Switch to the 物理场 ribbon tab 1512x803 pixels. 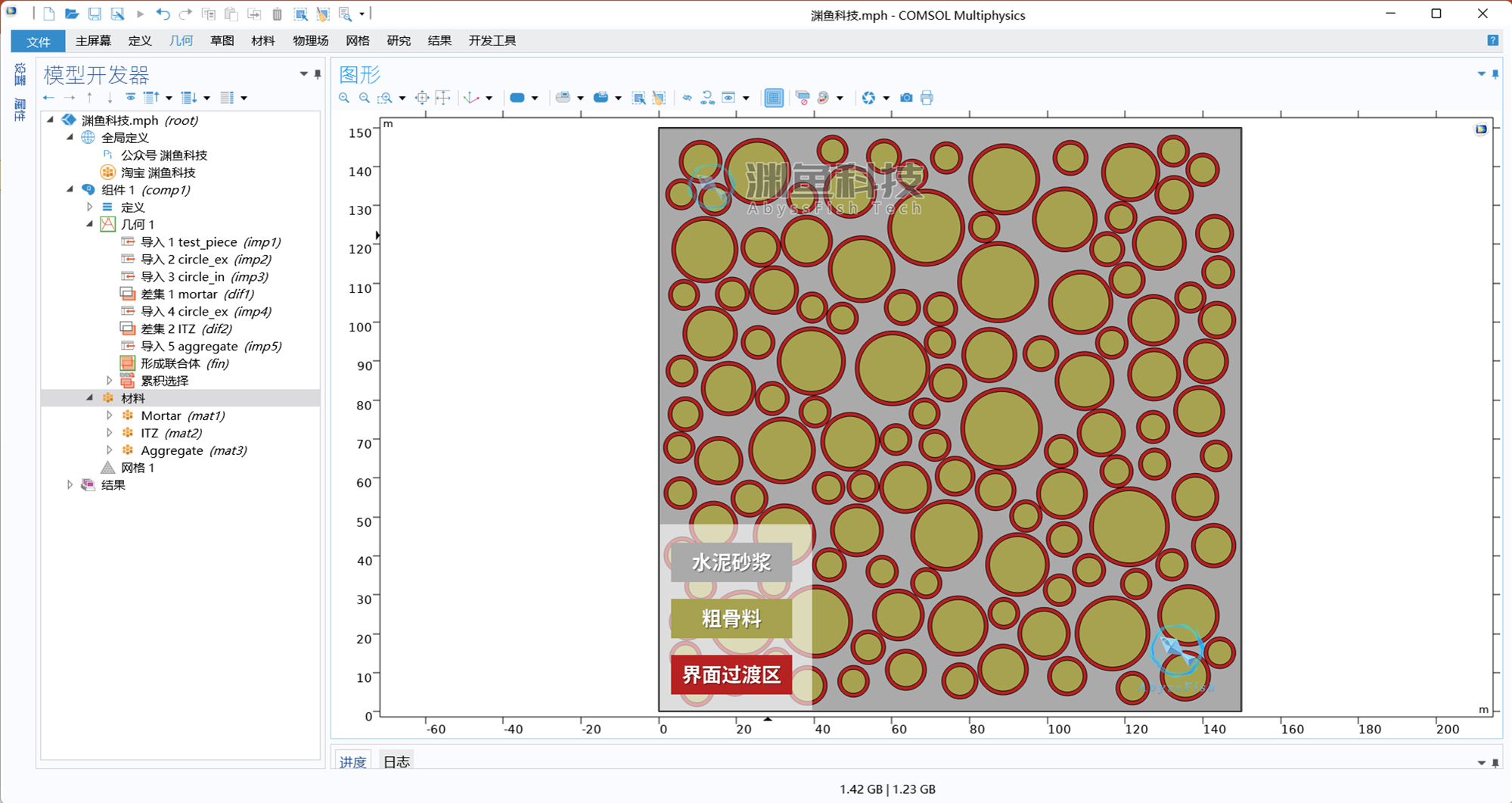click(x=311, y=41)
